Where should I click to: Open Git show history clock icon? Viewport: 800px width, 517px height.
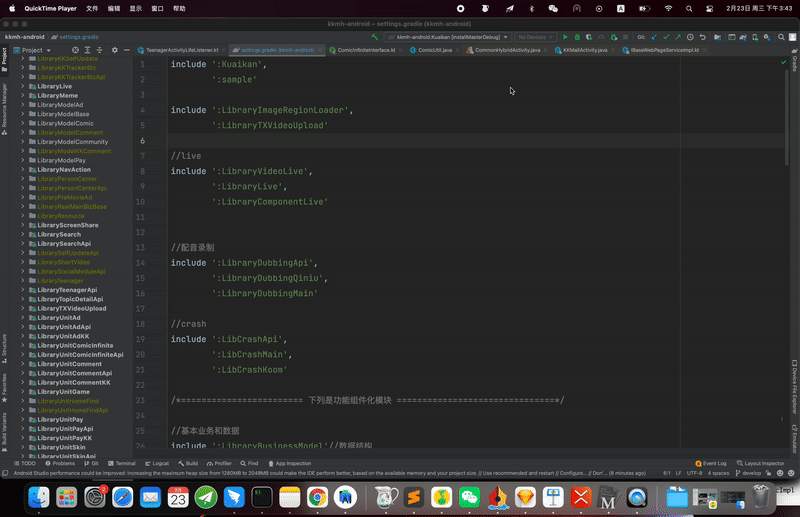point(690,37)
